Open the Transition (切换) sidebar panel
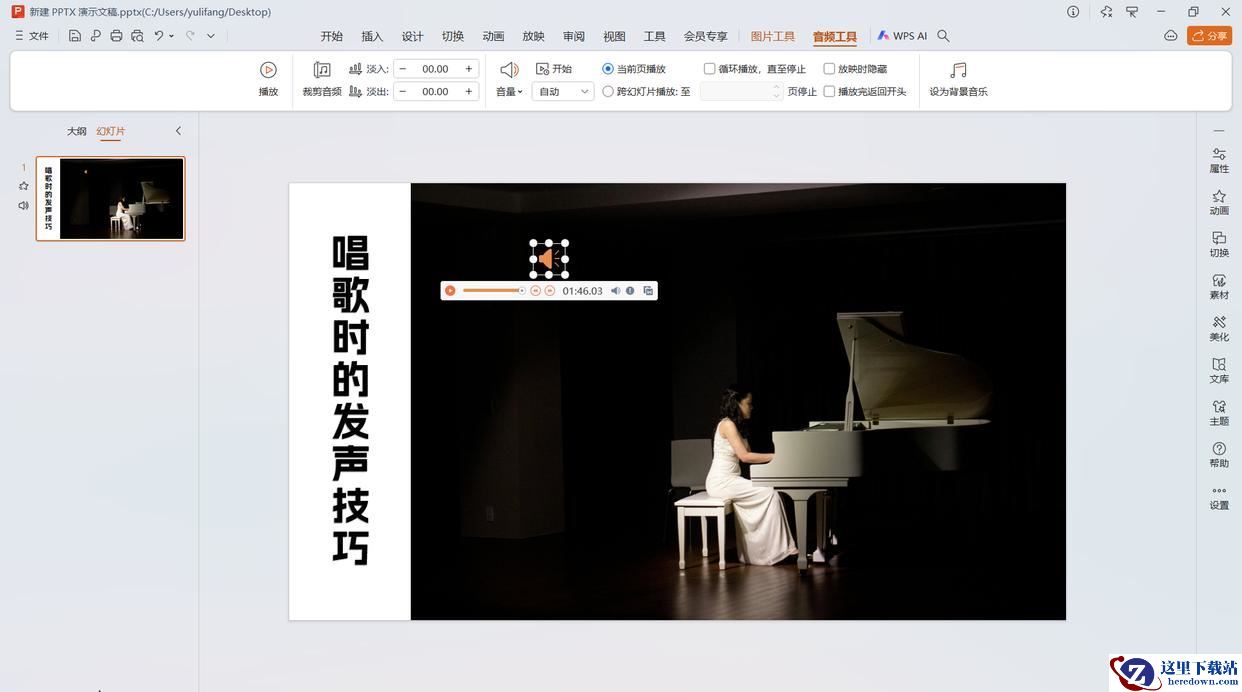The width and height of the screenshot is (1242, 692). point(1219,244)
